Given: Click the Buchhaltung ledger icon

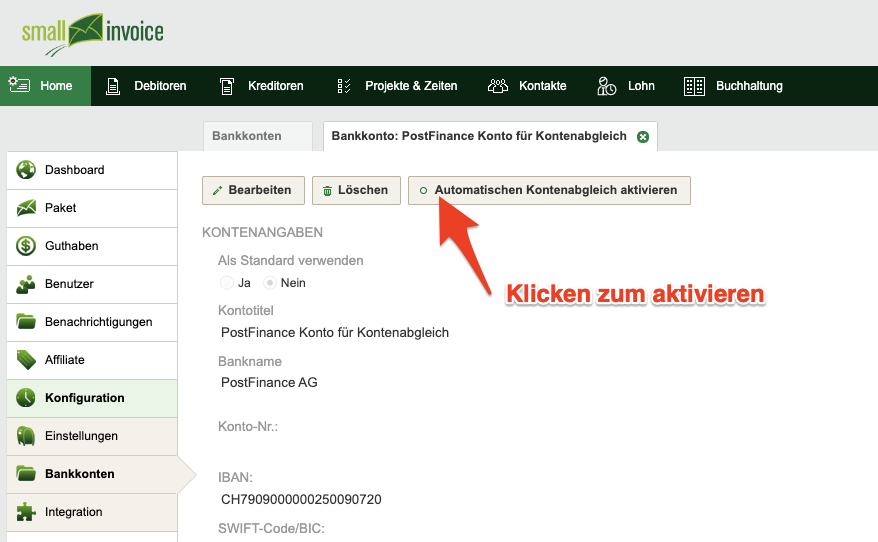Looking at the screenshot, I should tap(694, 86).
